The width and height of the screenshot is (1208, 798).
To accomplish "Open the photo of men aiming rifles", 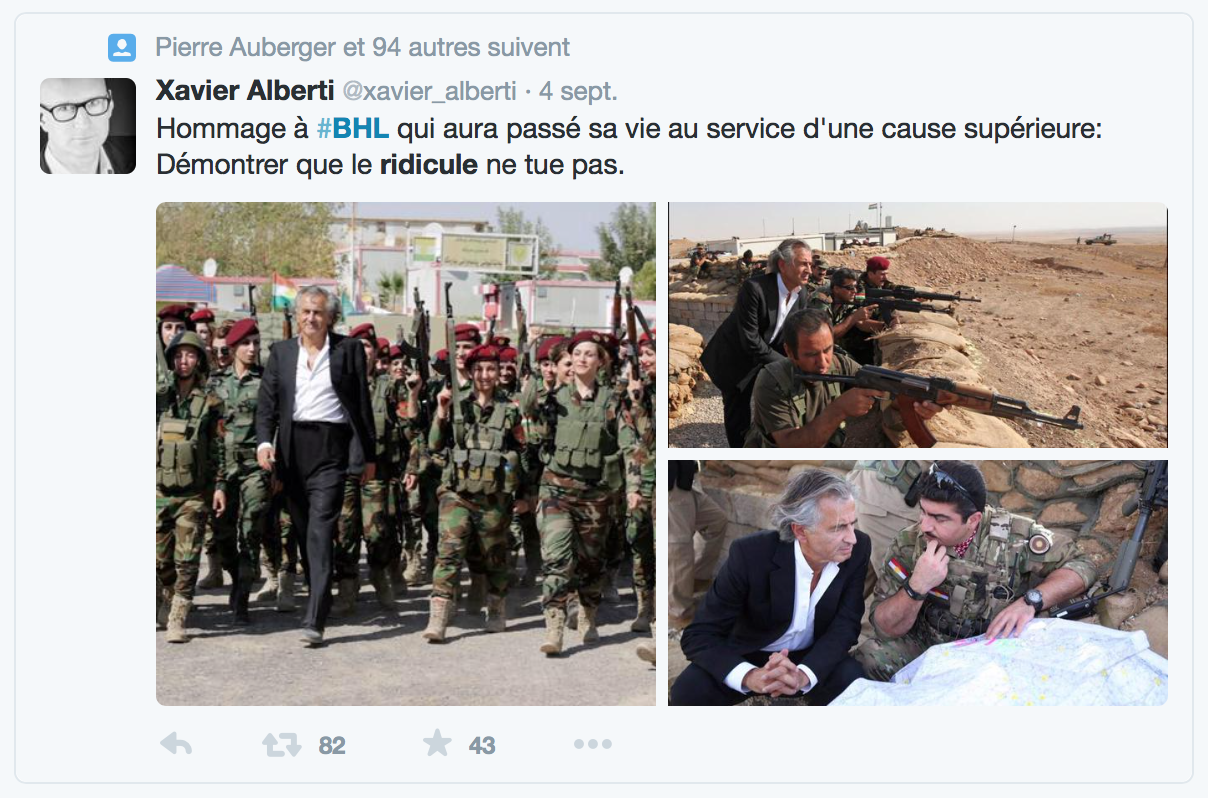I will (x=918, y=325).
